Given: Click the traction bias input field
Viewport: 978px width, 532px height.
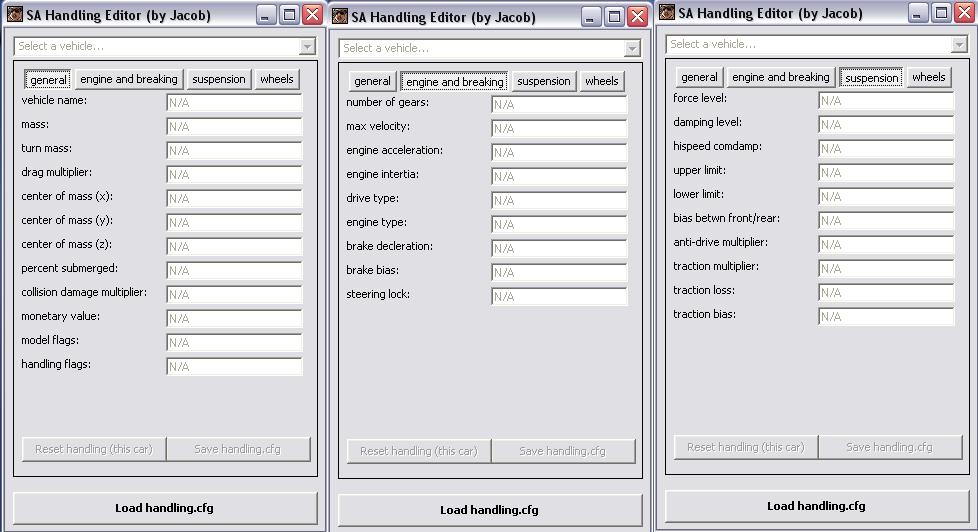Looking at the screenshot, I should (886, 316).
